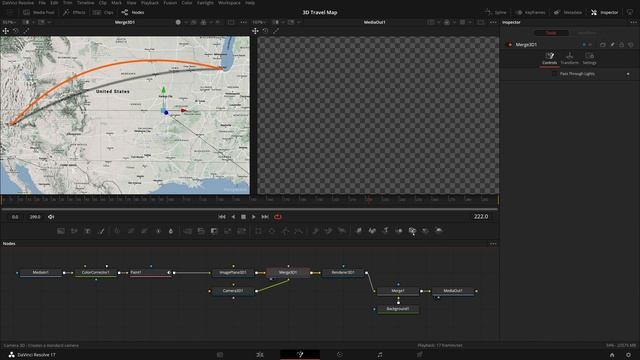Image resolution: width=640 pixels, height=360 pixels.
Task: Add an Ellipse mask from the toolbar
Action: 272,231
